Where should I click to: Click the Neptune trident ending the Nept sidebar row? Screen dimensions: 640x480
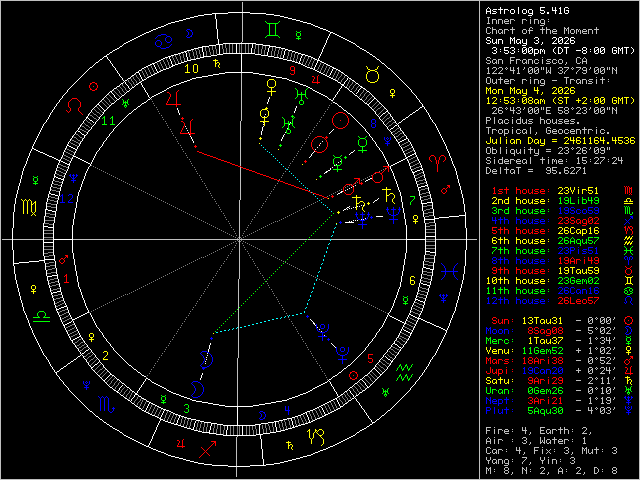coord(629,401)
